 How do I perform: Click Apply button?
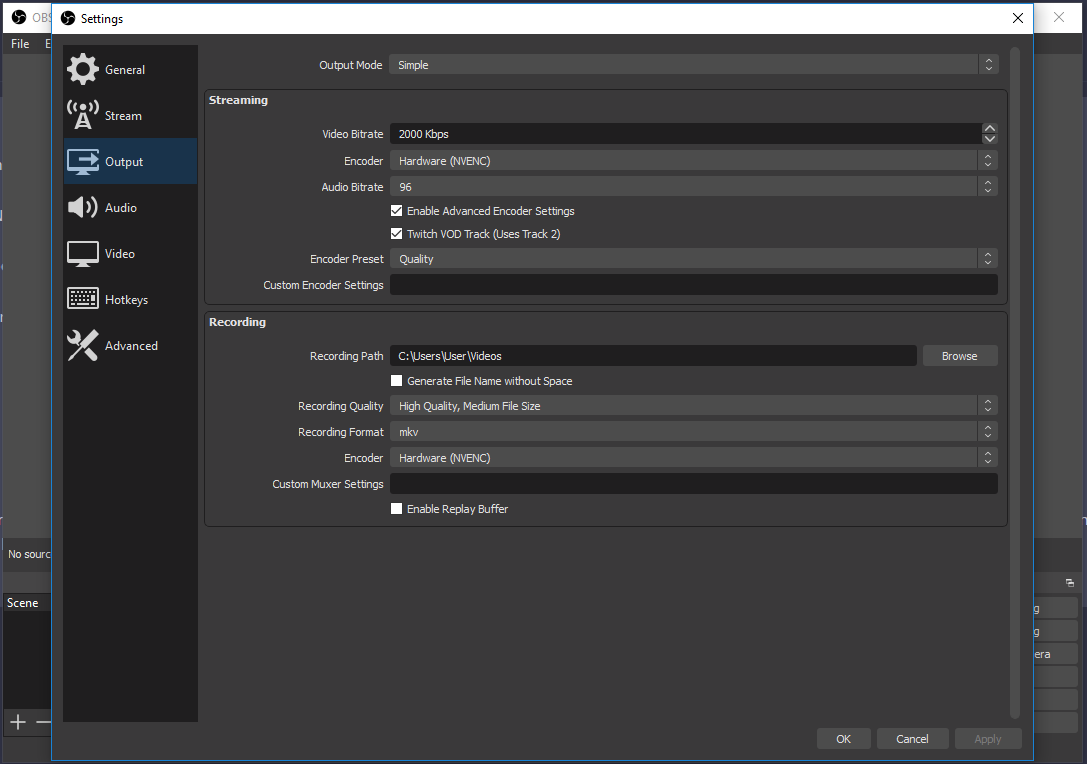click(987, 738)
